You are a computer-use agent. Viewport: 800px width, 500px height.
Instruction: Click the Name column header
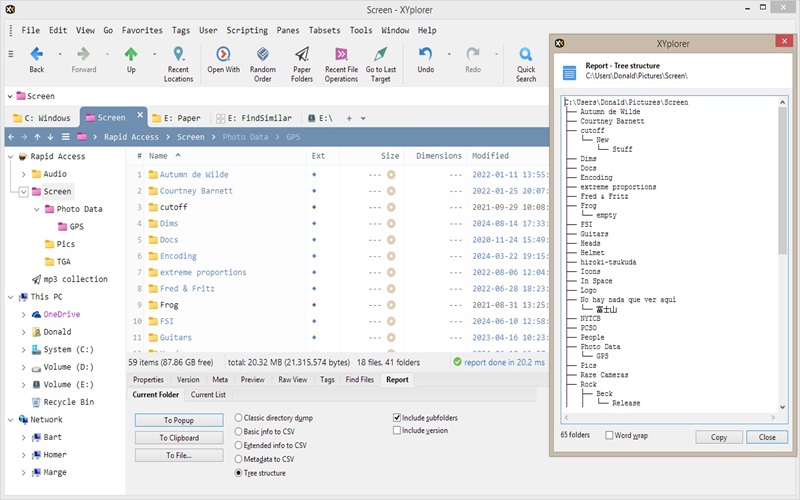coord(158,156)
